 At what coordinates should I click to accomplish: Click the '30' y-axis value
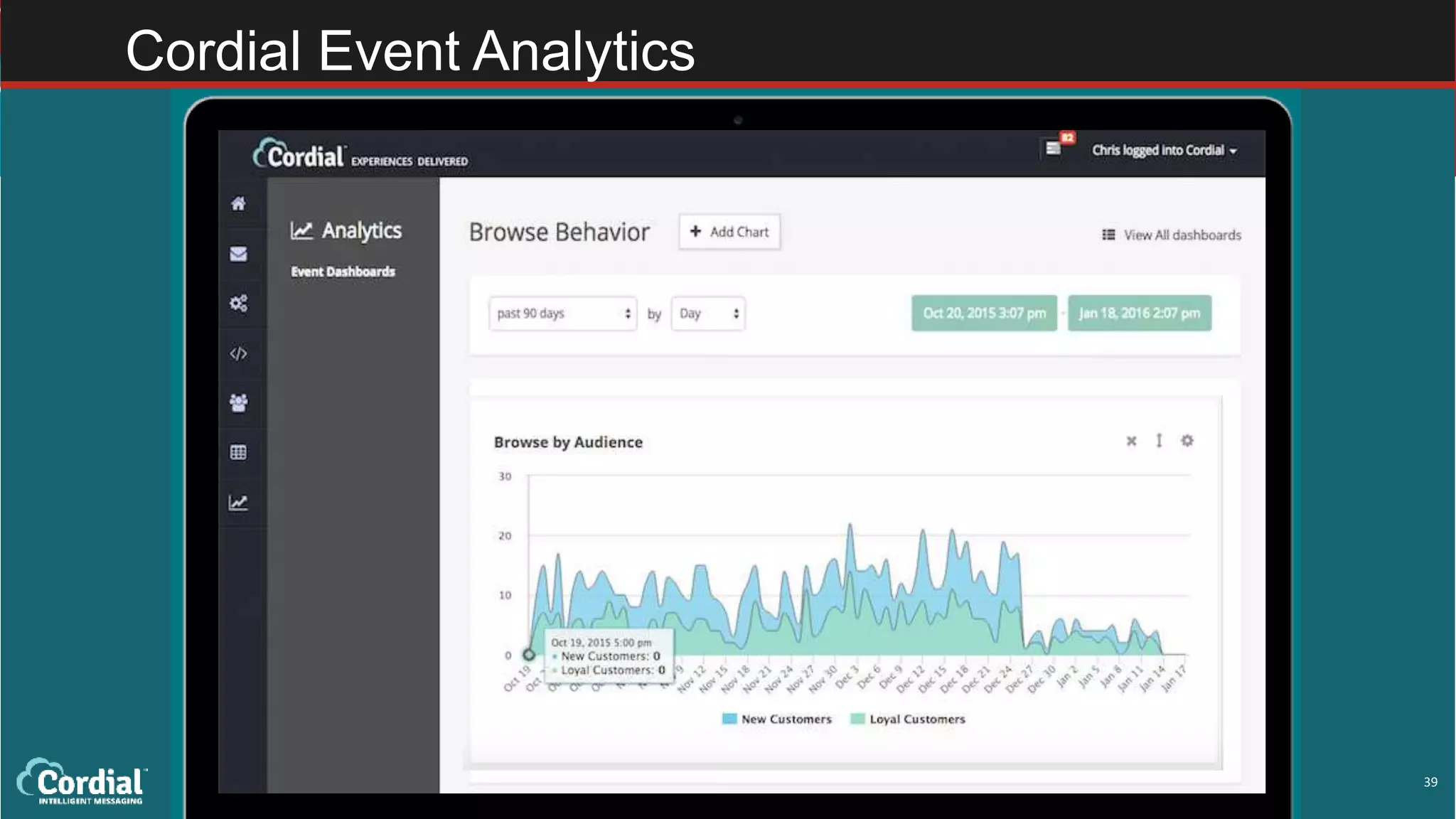505,476
